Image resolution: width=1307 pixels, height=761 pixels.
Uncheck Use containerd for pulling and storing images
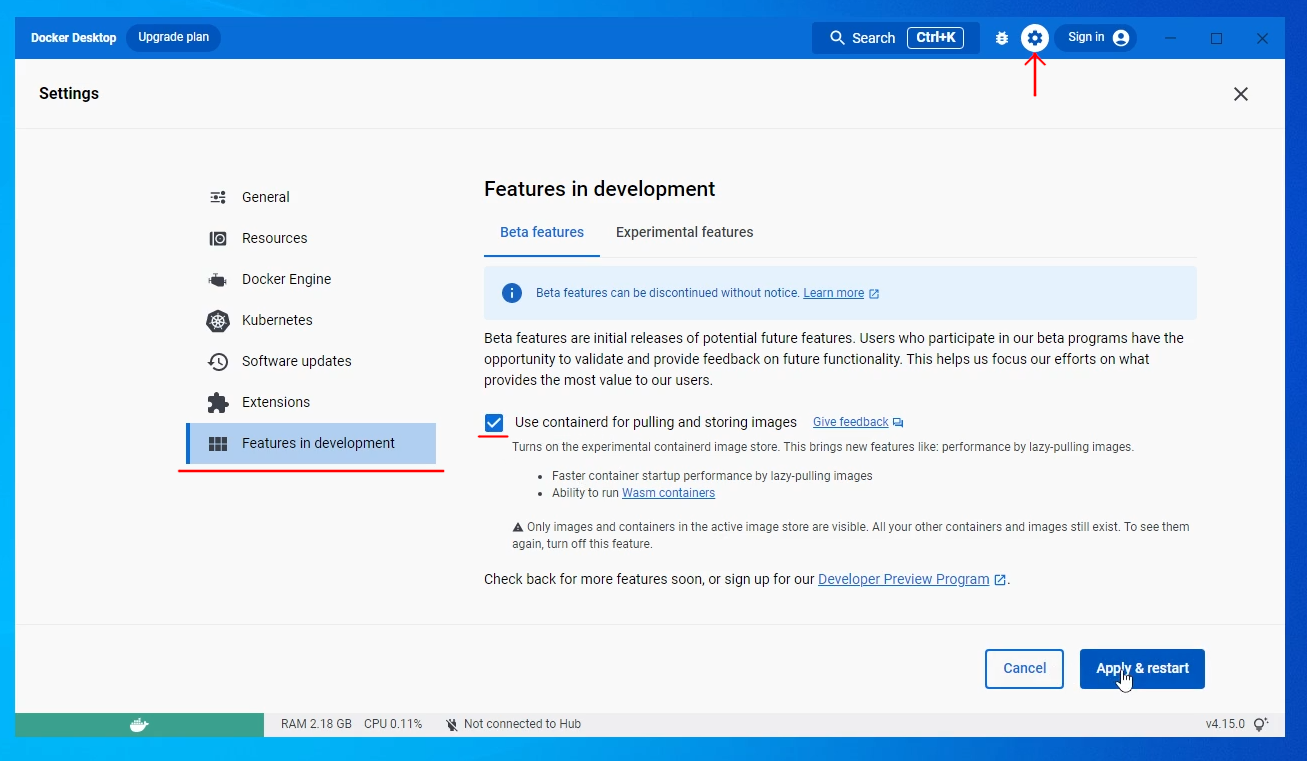pyautogui.click(x=494, y=422)
